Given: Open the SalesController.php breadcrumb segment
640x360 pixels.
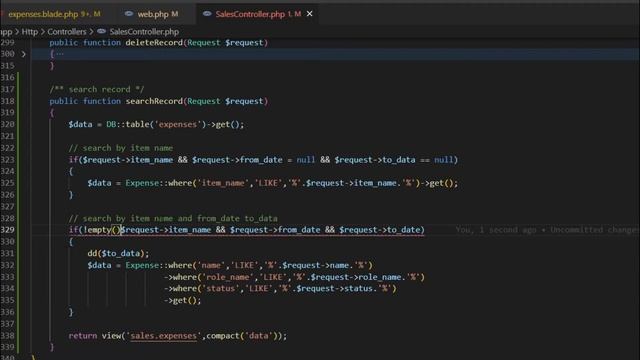Looking at the screenshot, I should [144, 32].
